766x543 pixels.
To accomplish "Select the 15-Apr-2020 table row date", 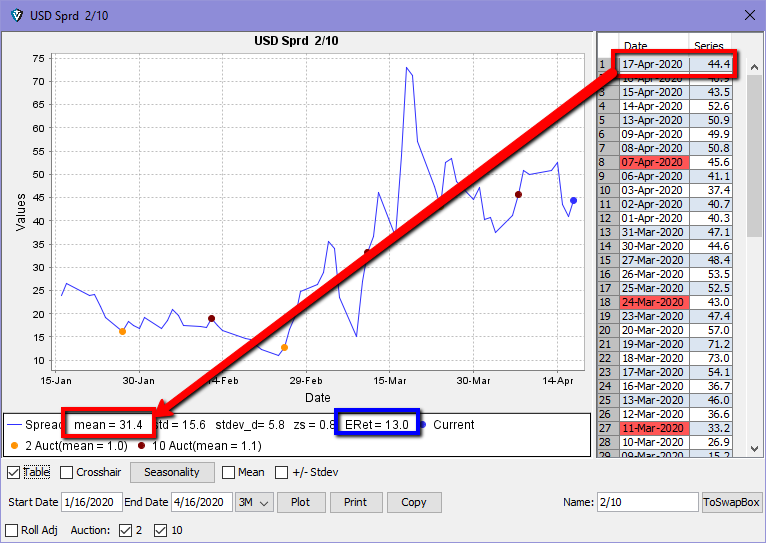I will point(654,92).
